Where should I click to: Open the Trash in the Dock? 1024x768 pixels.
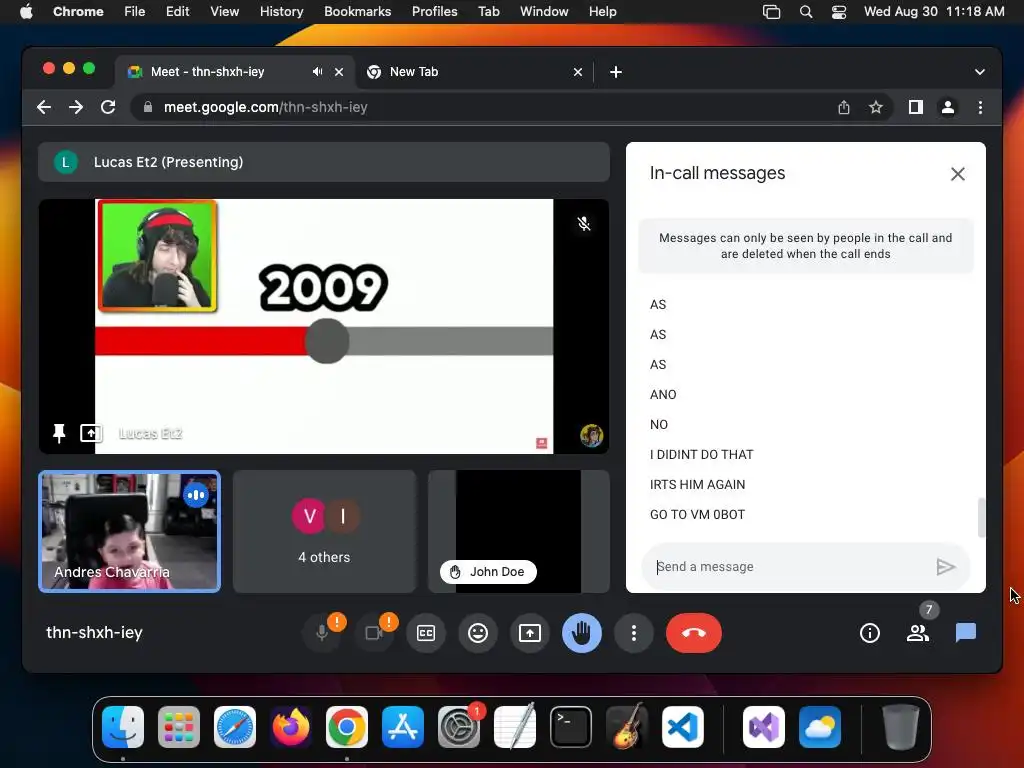pos(901,727)
